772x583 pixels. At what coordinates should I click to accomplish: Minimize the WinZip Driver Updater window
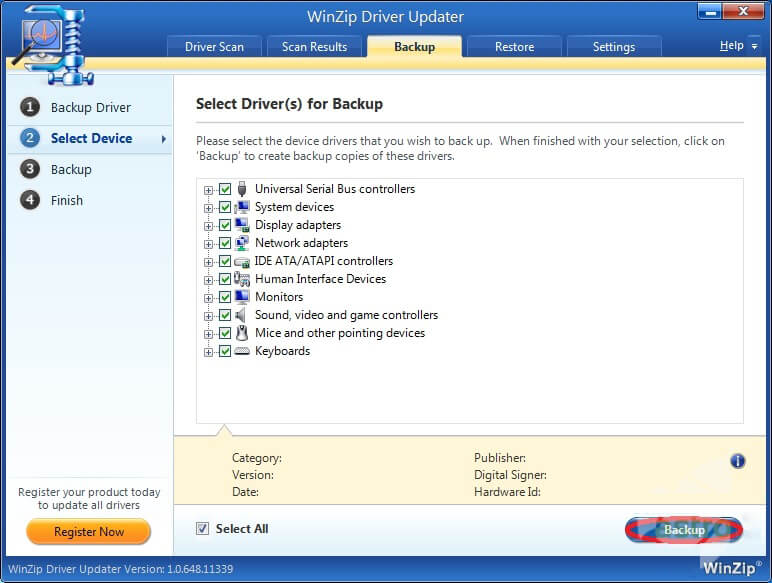710,11
